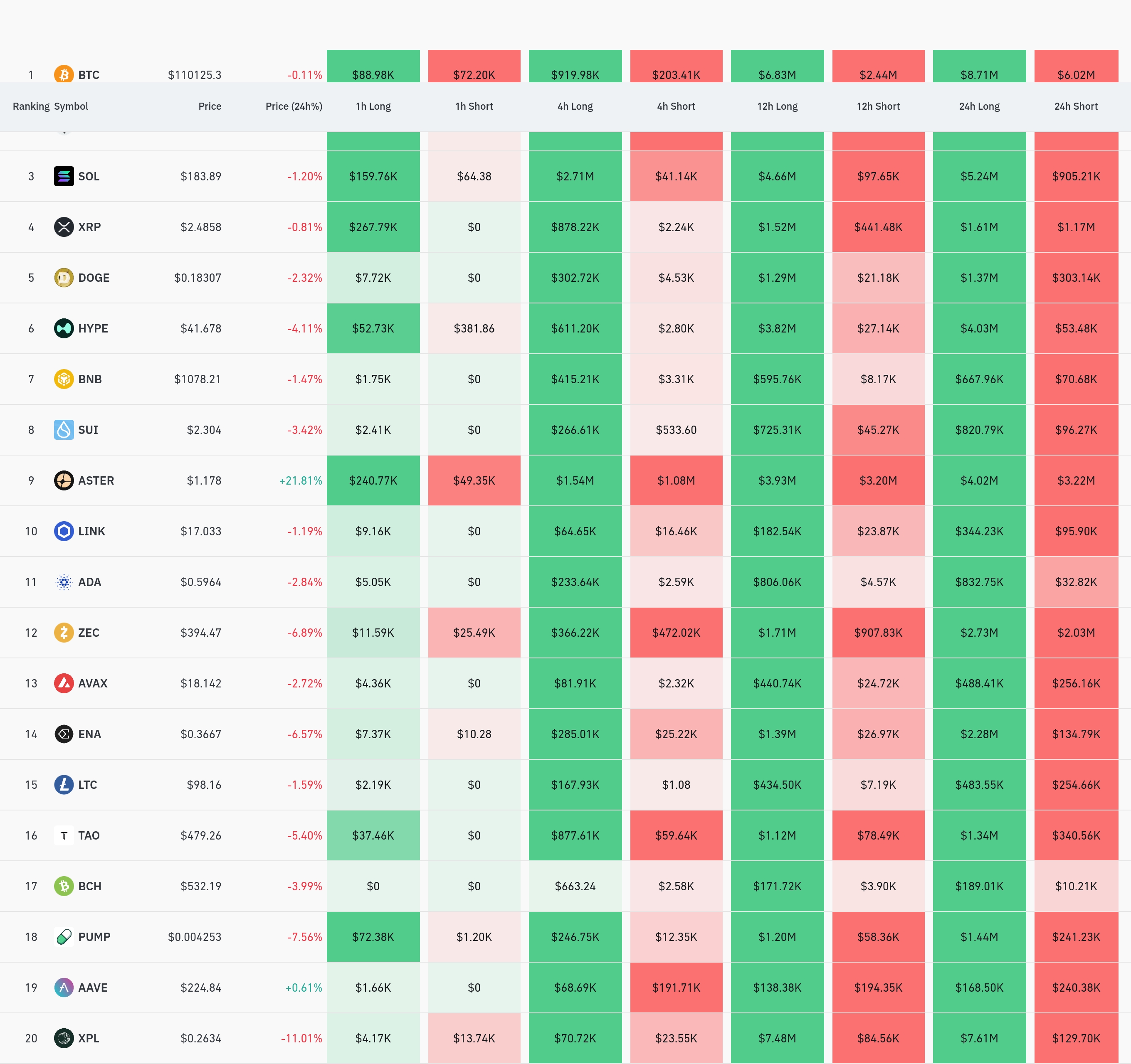
Task: Click the SOL Solana logo icon
Action: click(64, 176)
